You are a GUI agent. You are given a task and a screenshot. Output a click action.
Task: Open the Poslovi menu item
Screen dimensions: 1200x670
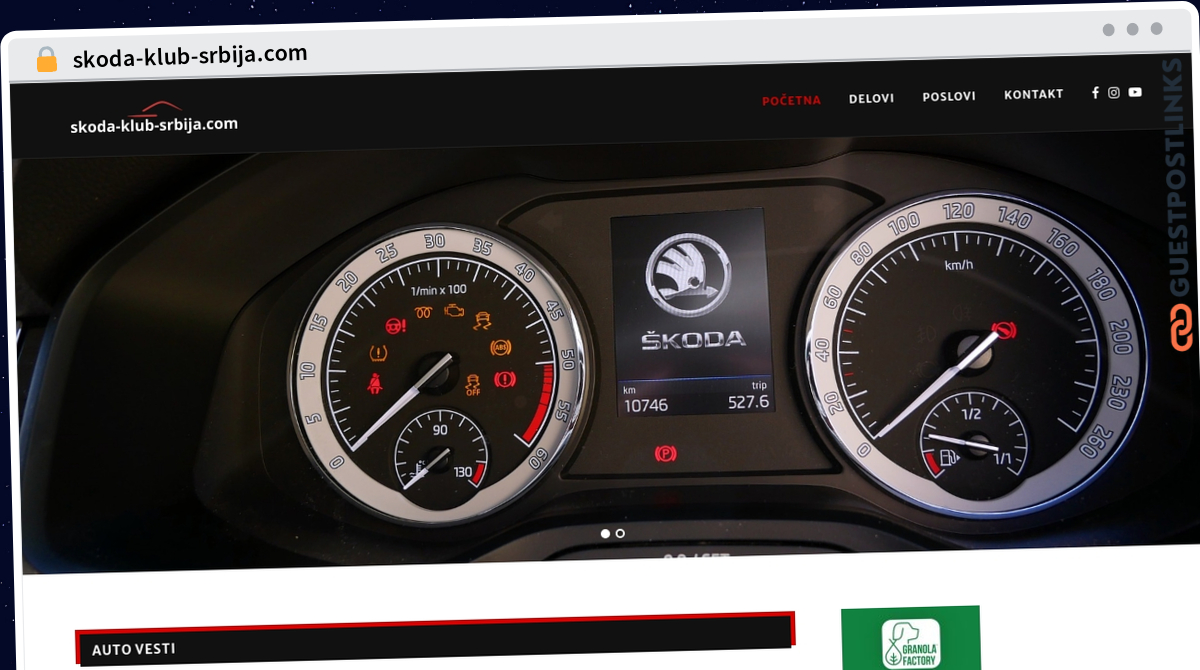pos(949,96)
